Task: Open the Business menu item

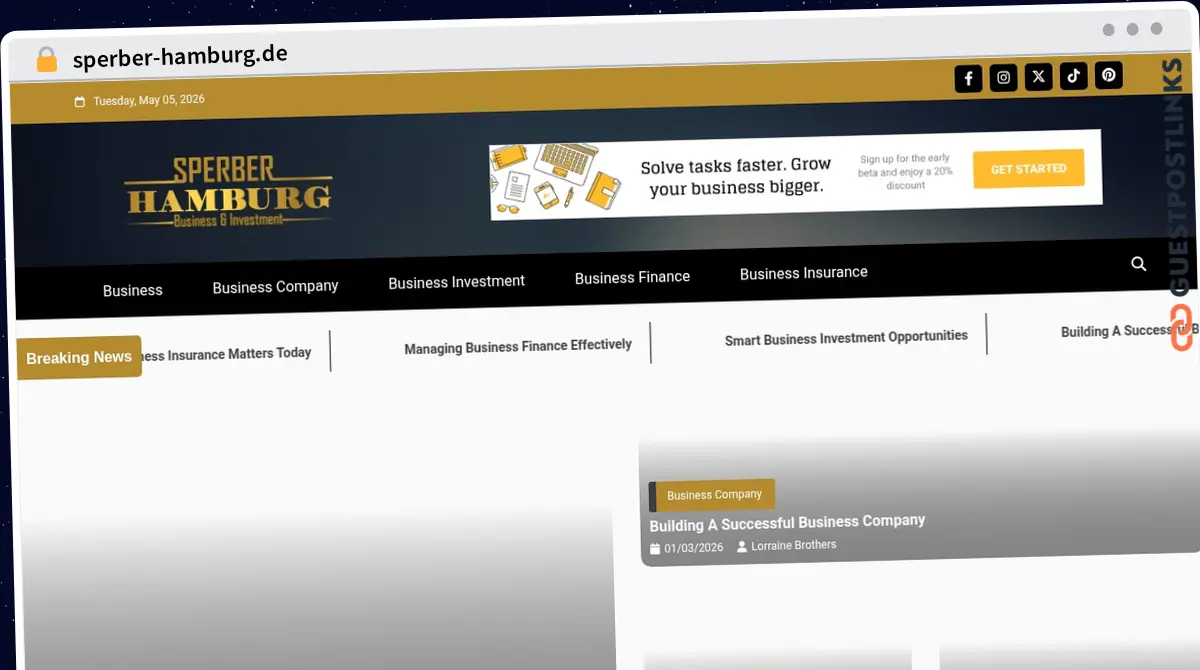Action: [132, 290]
